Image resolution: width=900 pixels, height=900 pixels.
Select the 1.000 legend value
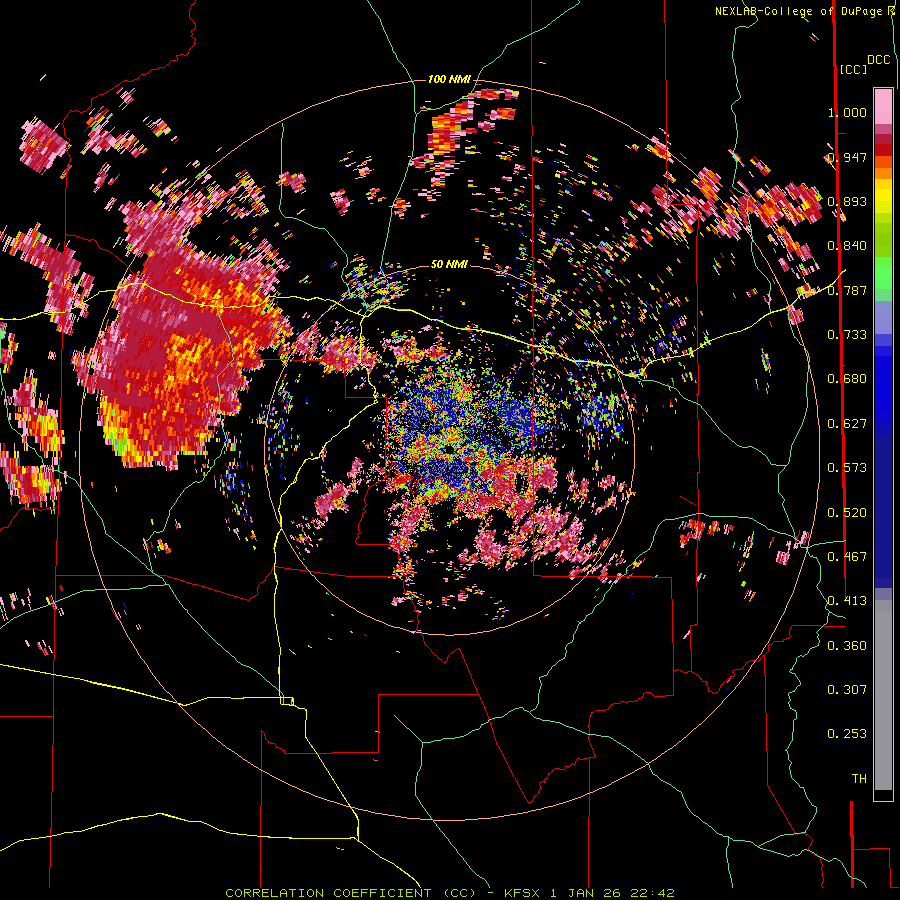[847, 112]
